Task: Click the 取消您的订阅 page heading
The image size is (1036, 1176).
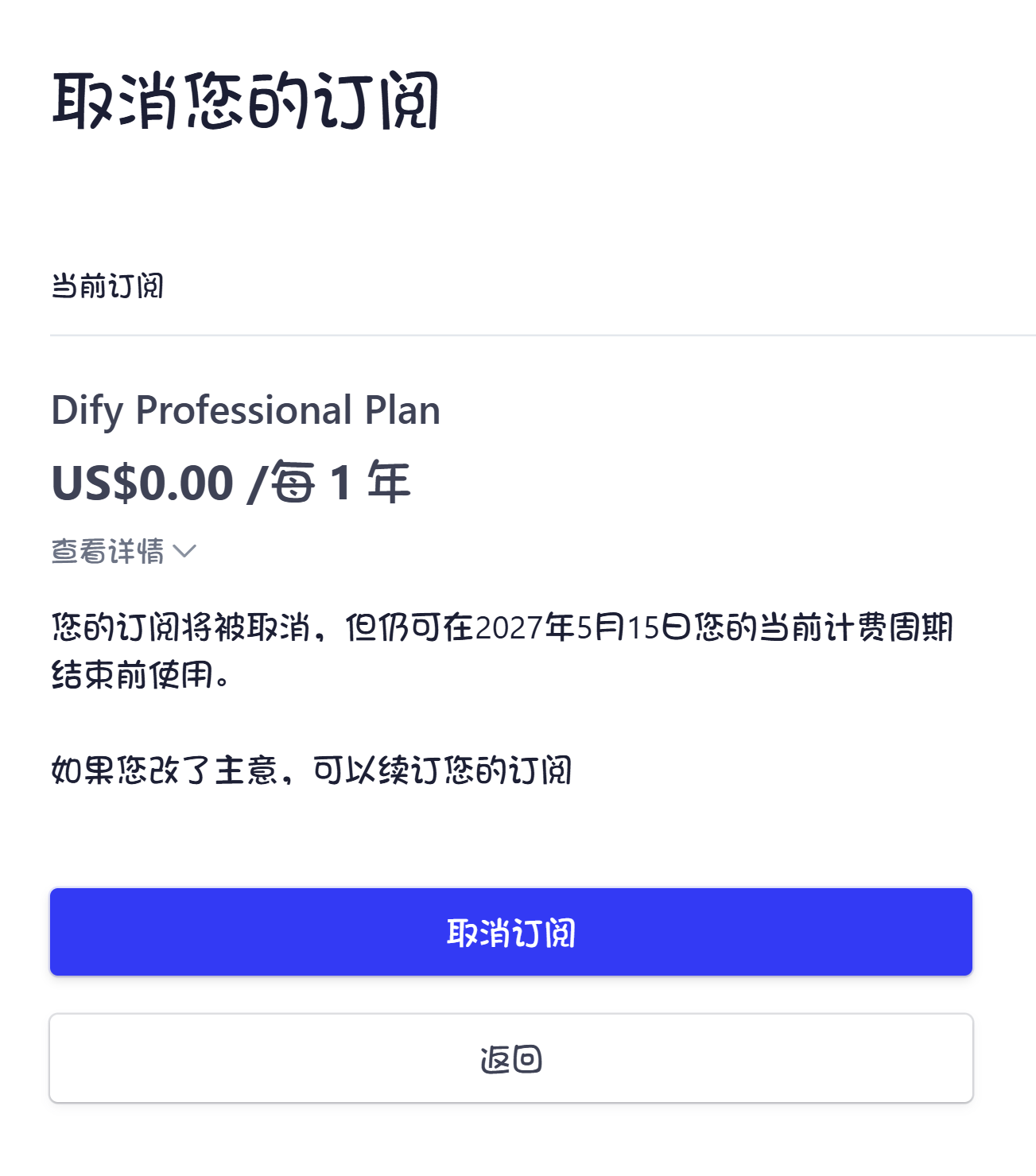Action: coord(246,102)
